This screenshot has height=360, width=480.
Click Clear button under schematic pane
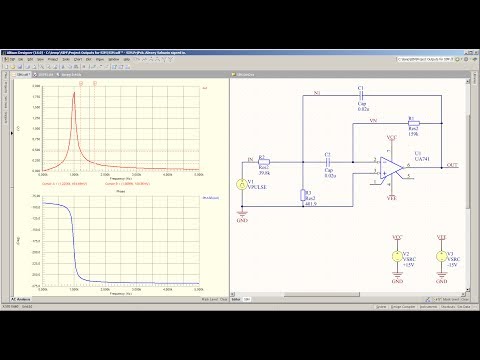[465, 299]
